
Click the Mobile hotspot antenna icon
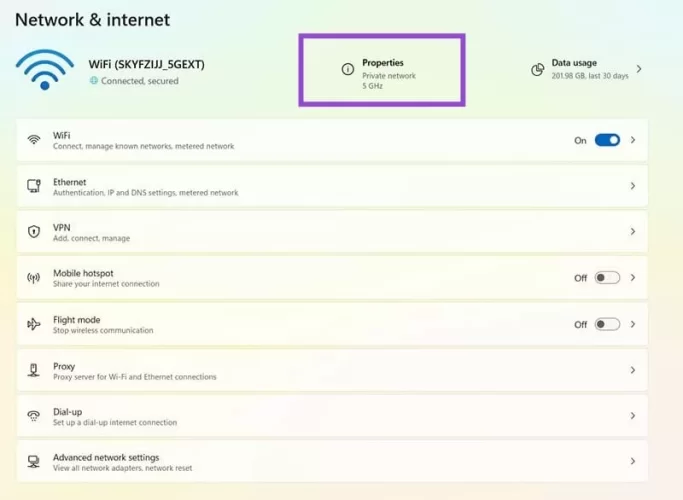click(x=34, y=278)
